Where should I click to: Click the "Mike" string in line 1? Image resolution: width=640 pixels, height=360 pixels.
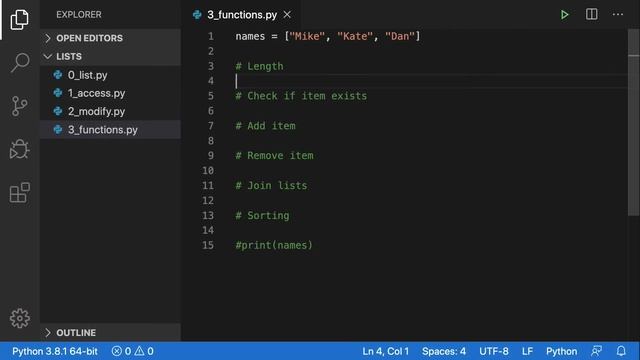[x=307, y=36]
